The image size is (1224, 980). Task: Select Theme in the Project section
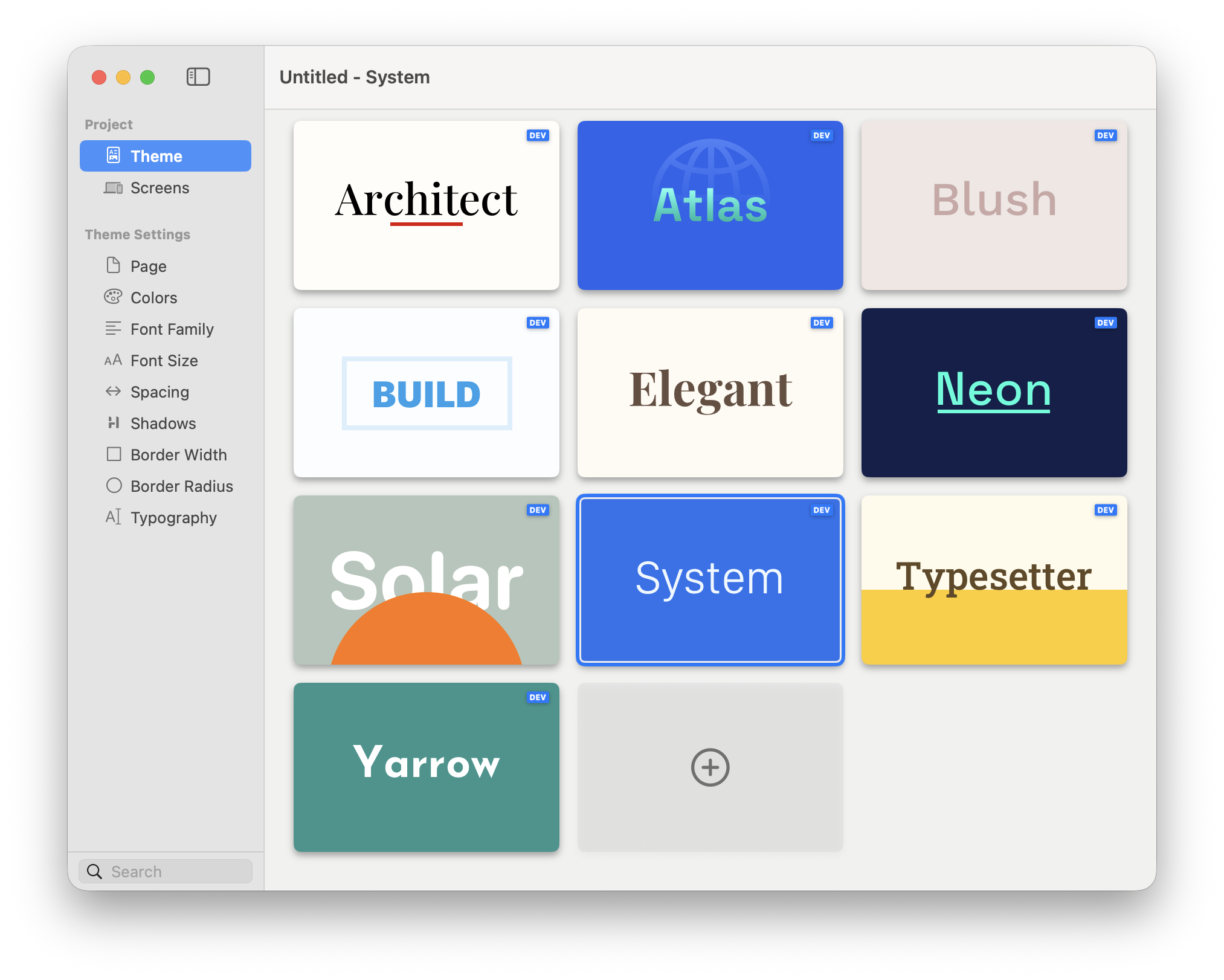click(166, 156)
